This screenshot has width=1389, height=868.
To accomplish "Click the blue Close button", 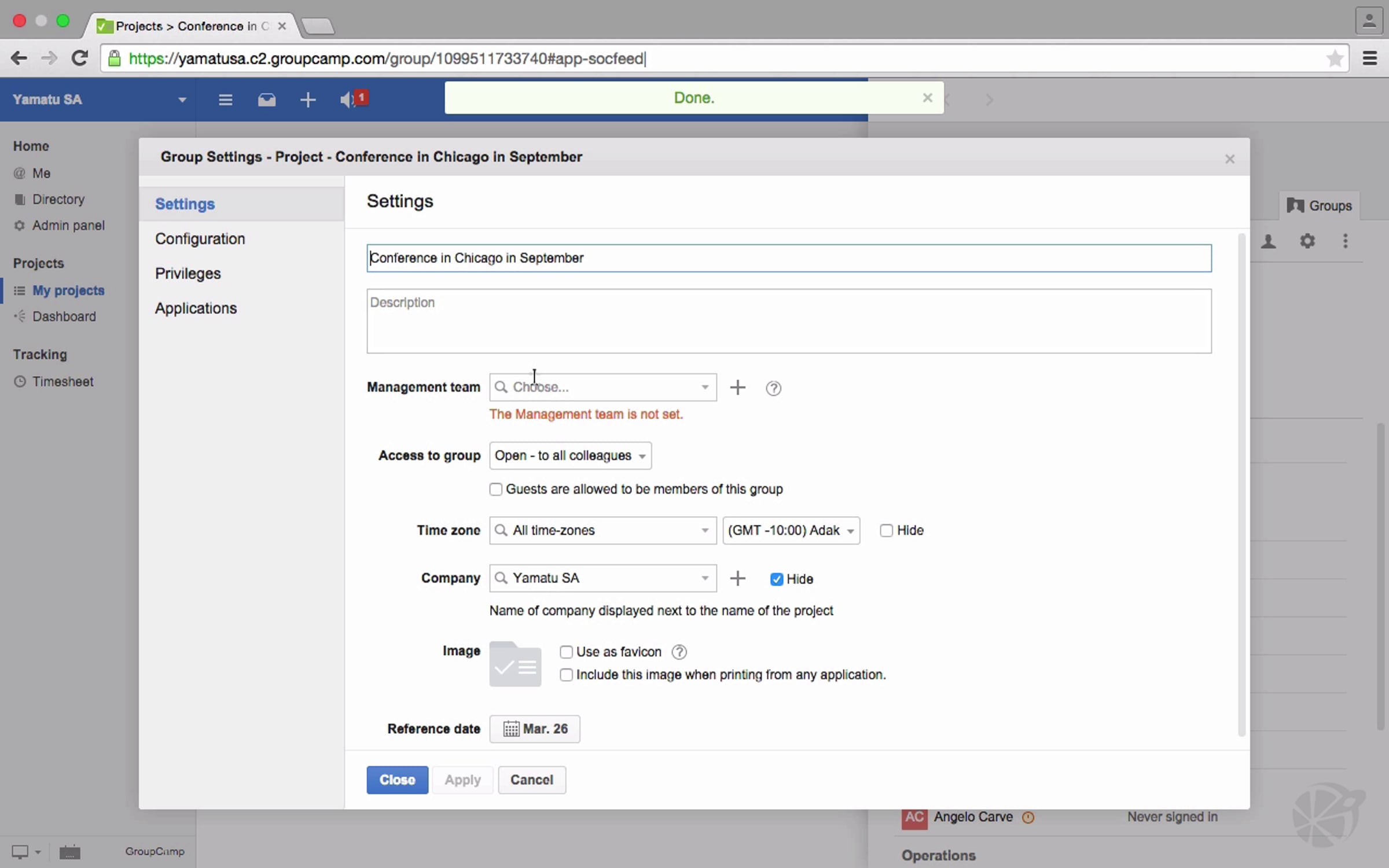I will pyautogui.click(x=397, y=780).
